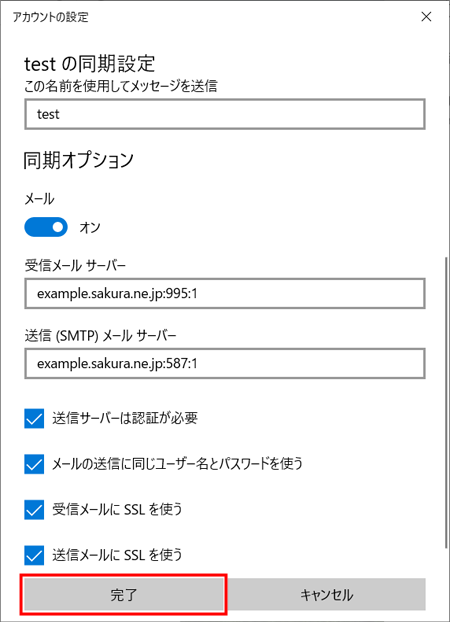Image resolution: width=450 pixels, height=622 pixels.
Task: Click the test の同期設定 heading
Action: coord(90,63)
